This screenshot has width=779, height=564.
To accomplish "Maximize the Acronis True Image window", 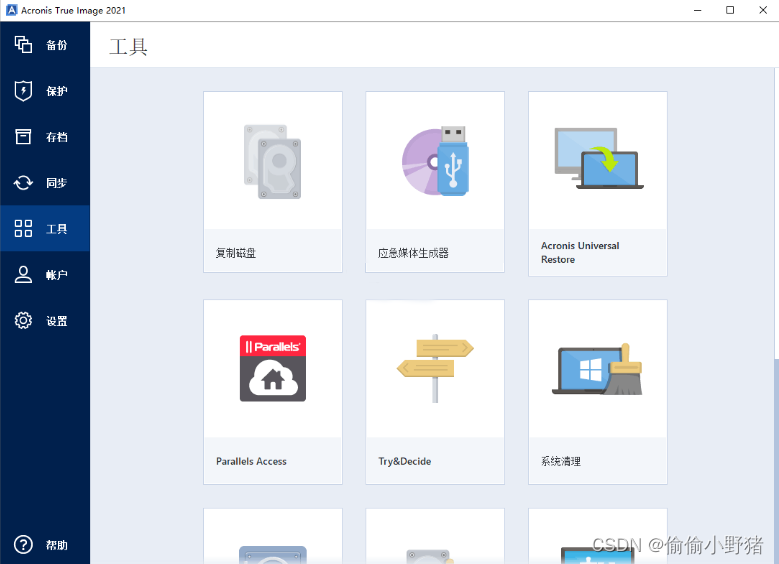I will click(730, 10).
